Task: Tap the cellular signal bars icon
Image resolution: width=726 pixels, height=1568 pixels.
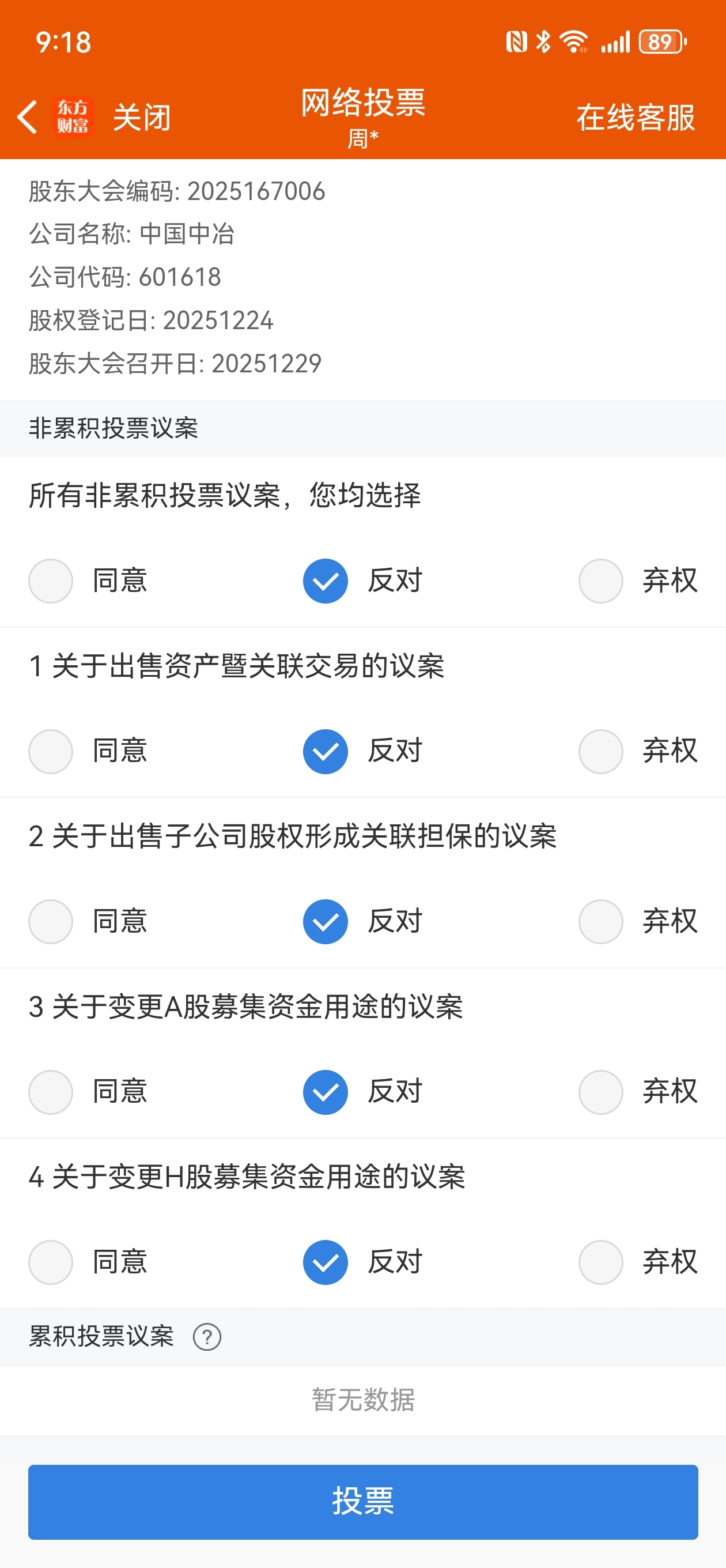Action: [615, 42]
